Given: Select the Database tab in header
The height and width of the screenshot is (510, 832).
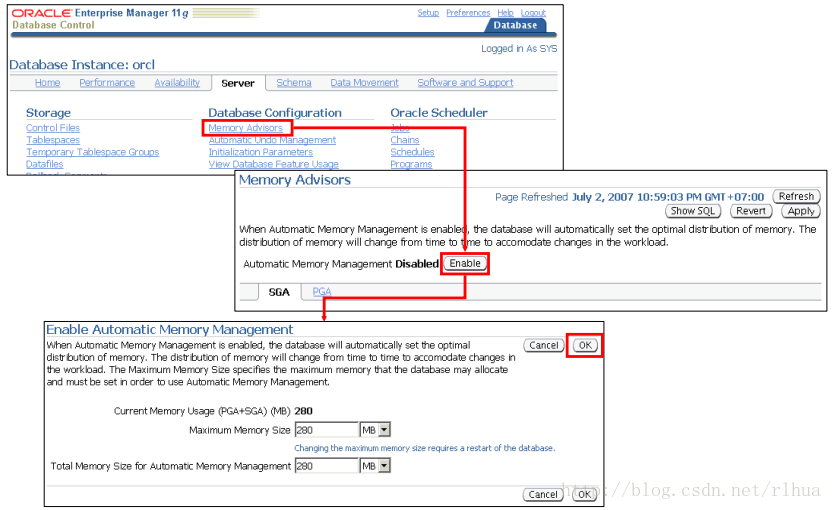Looking at the screenshot, I should 515,25.
